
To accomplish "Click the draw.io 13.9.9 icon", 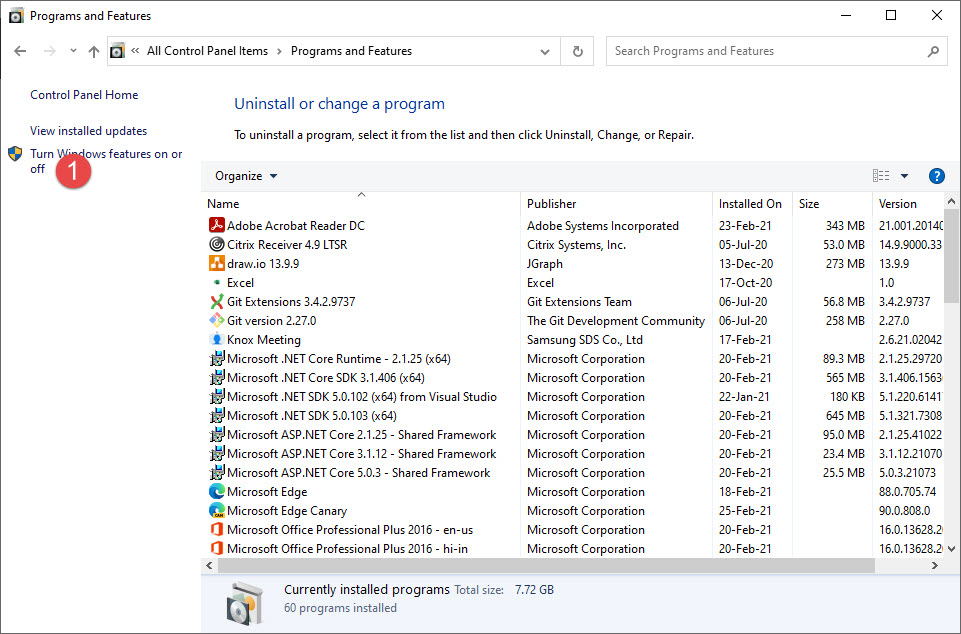I will click(216, 263).
